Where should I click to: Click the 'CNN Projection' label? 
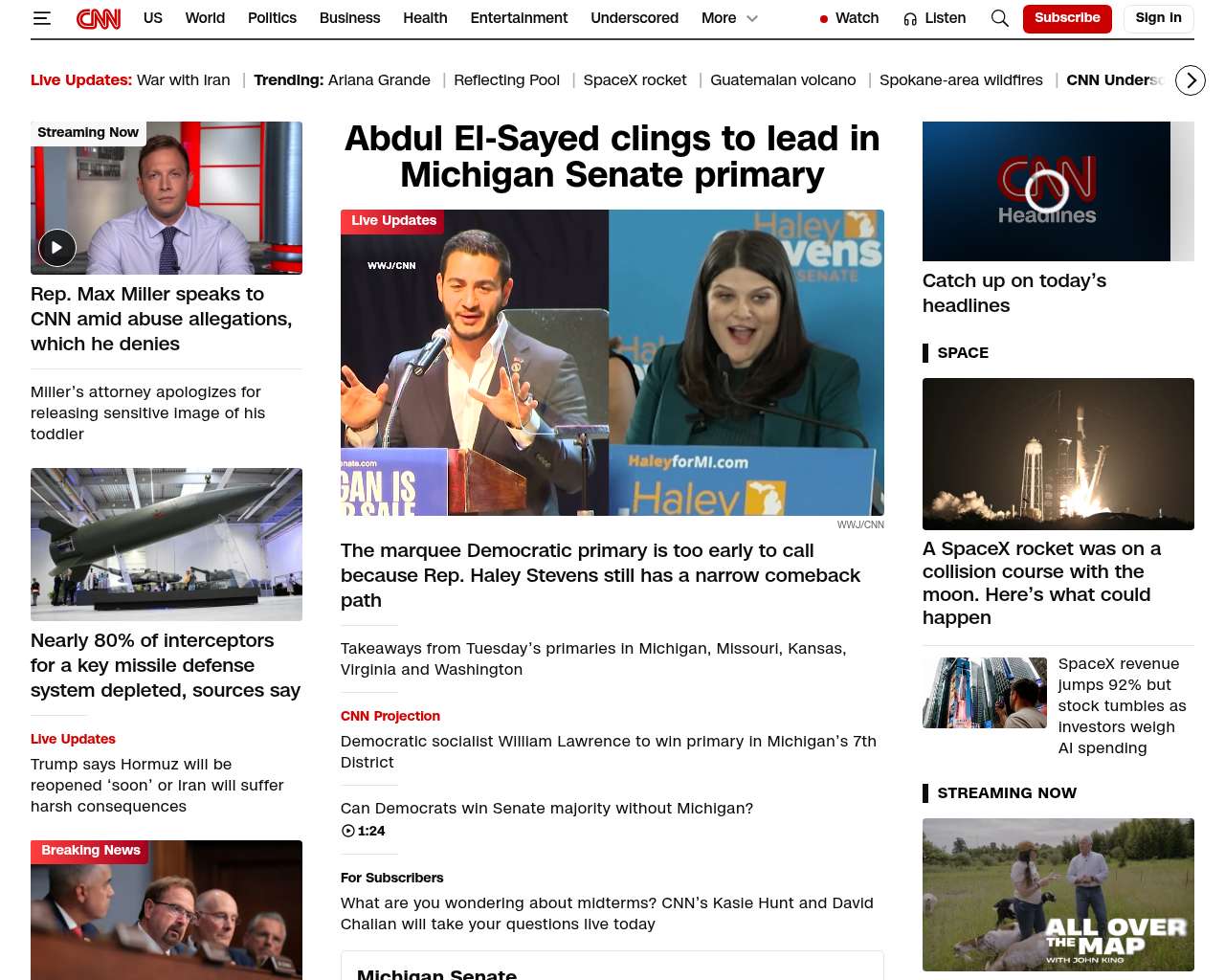(390, 716)
